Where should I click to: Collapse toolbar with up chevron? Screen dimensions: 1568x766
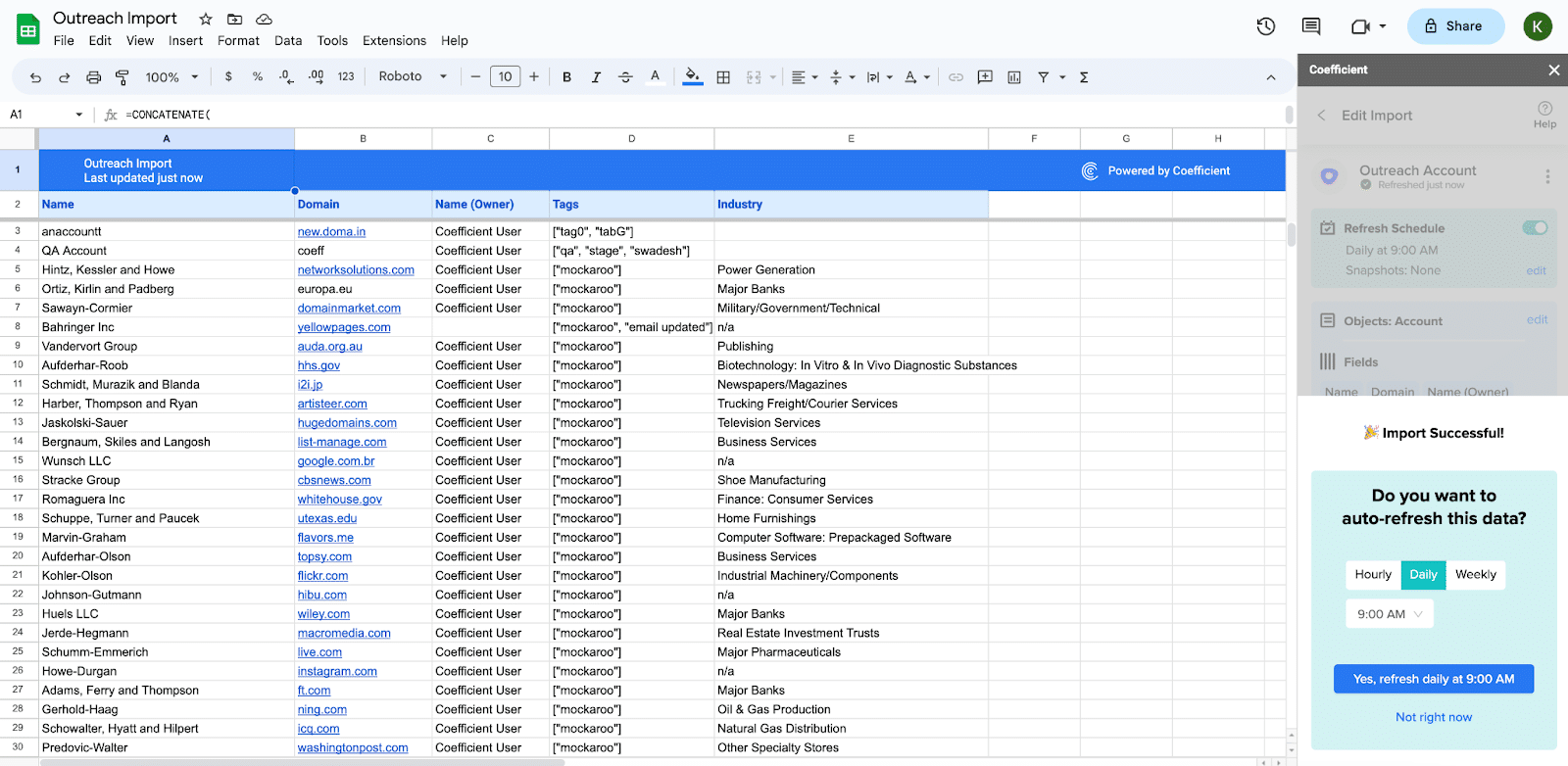[1271, 77]
